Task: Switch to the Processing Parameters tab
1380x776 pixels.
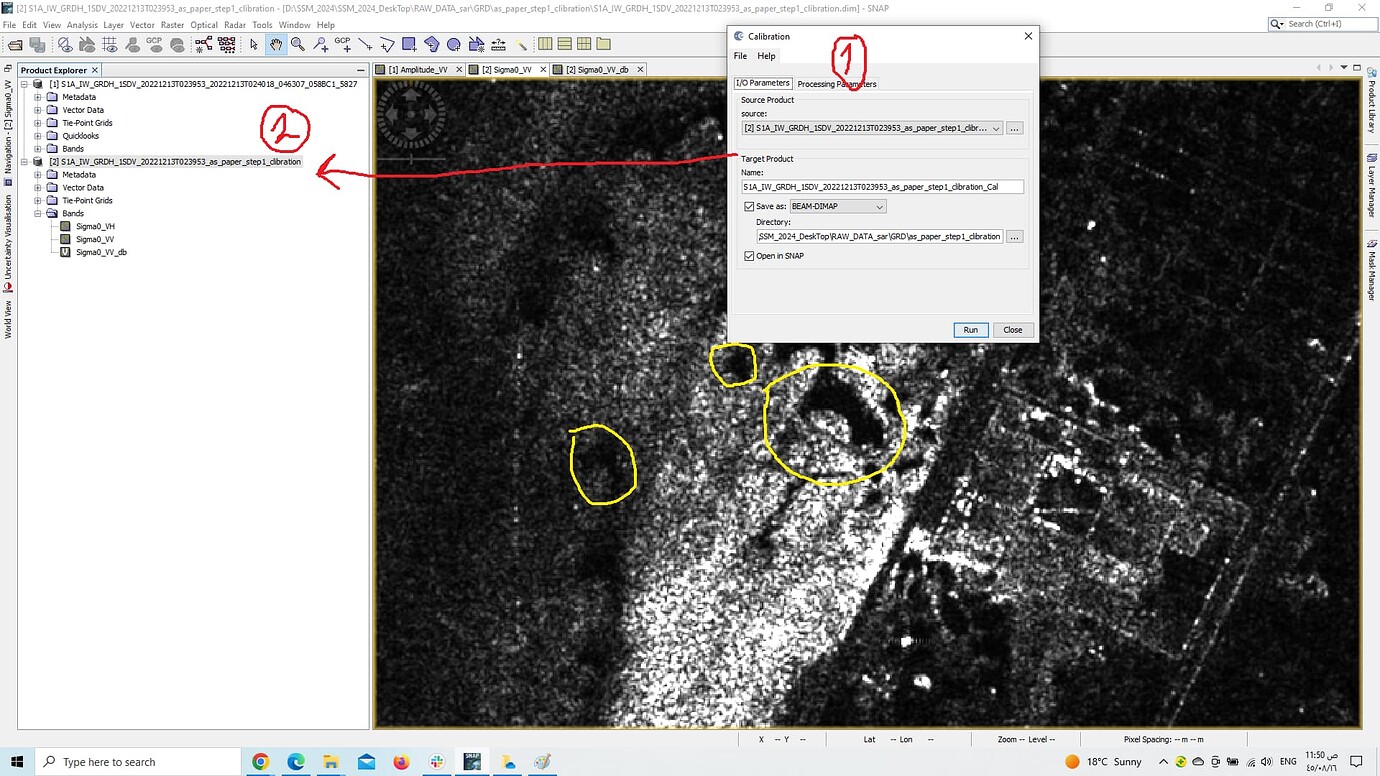Action: 836,84
